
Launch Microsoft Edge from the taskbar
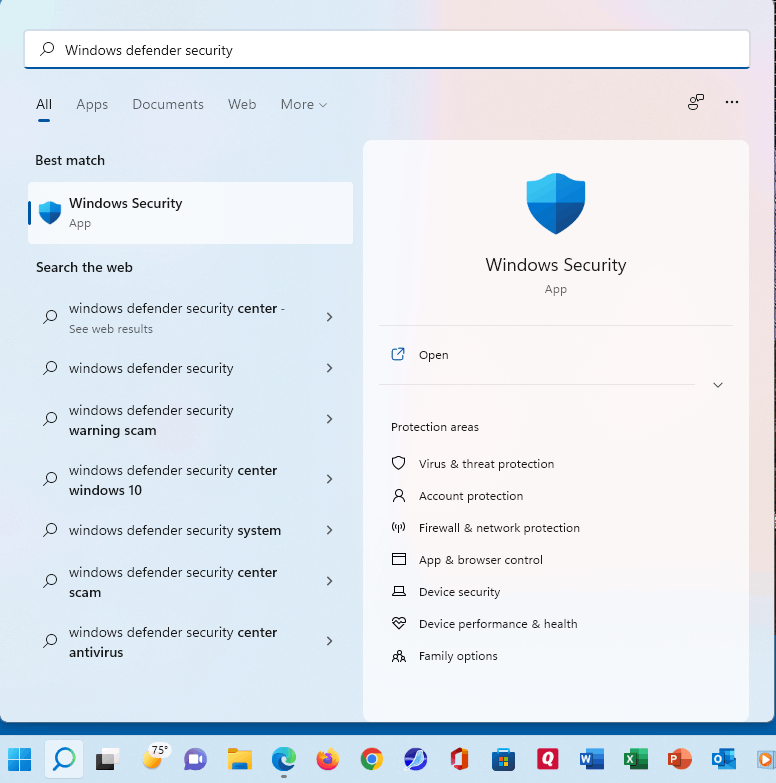[284, 760]
